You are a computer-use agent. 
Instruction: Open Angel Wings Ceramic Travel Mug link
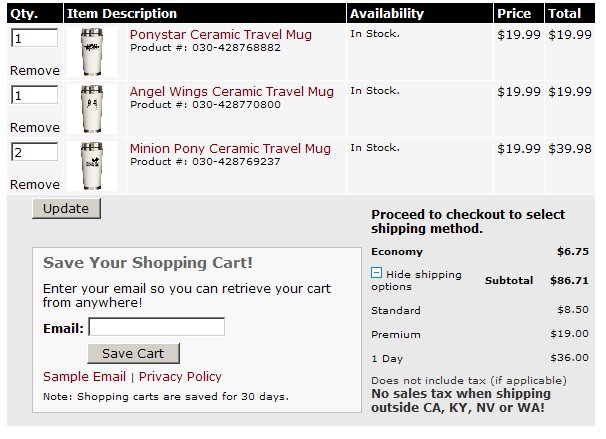[x=232, y=92]
